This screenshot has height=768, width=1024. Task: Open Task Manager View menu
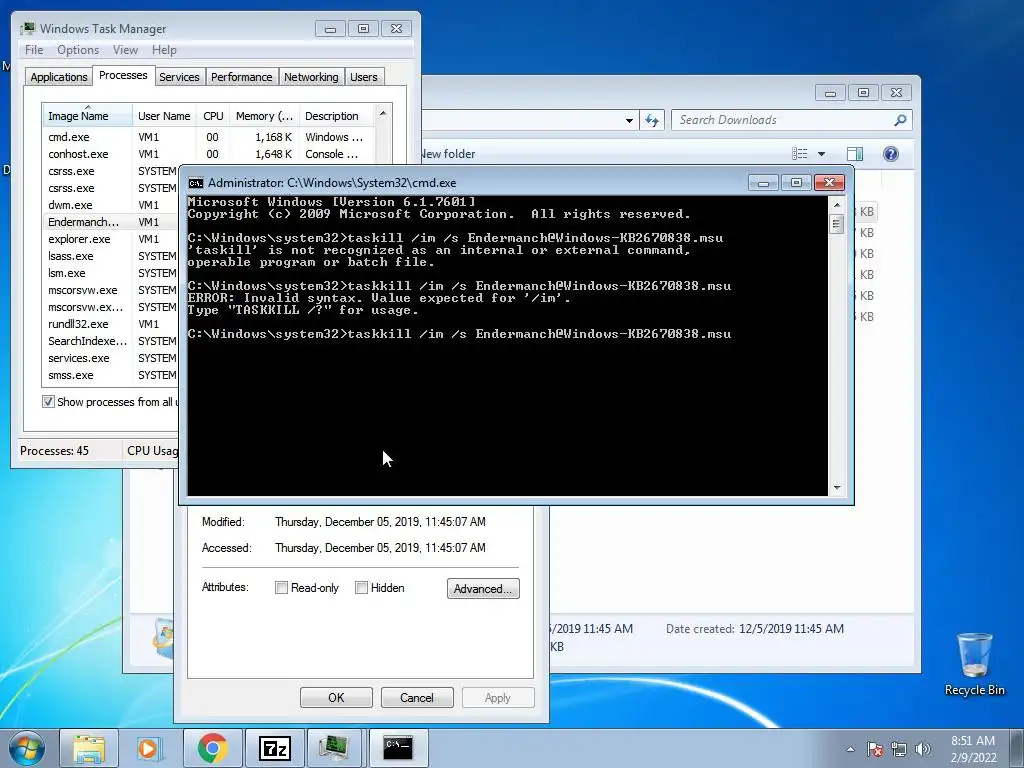(125, 50)
